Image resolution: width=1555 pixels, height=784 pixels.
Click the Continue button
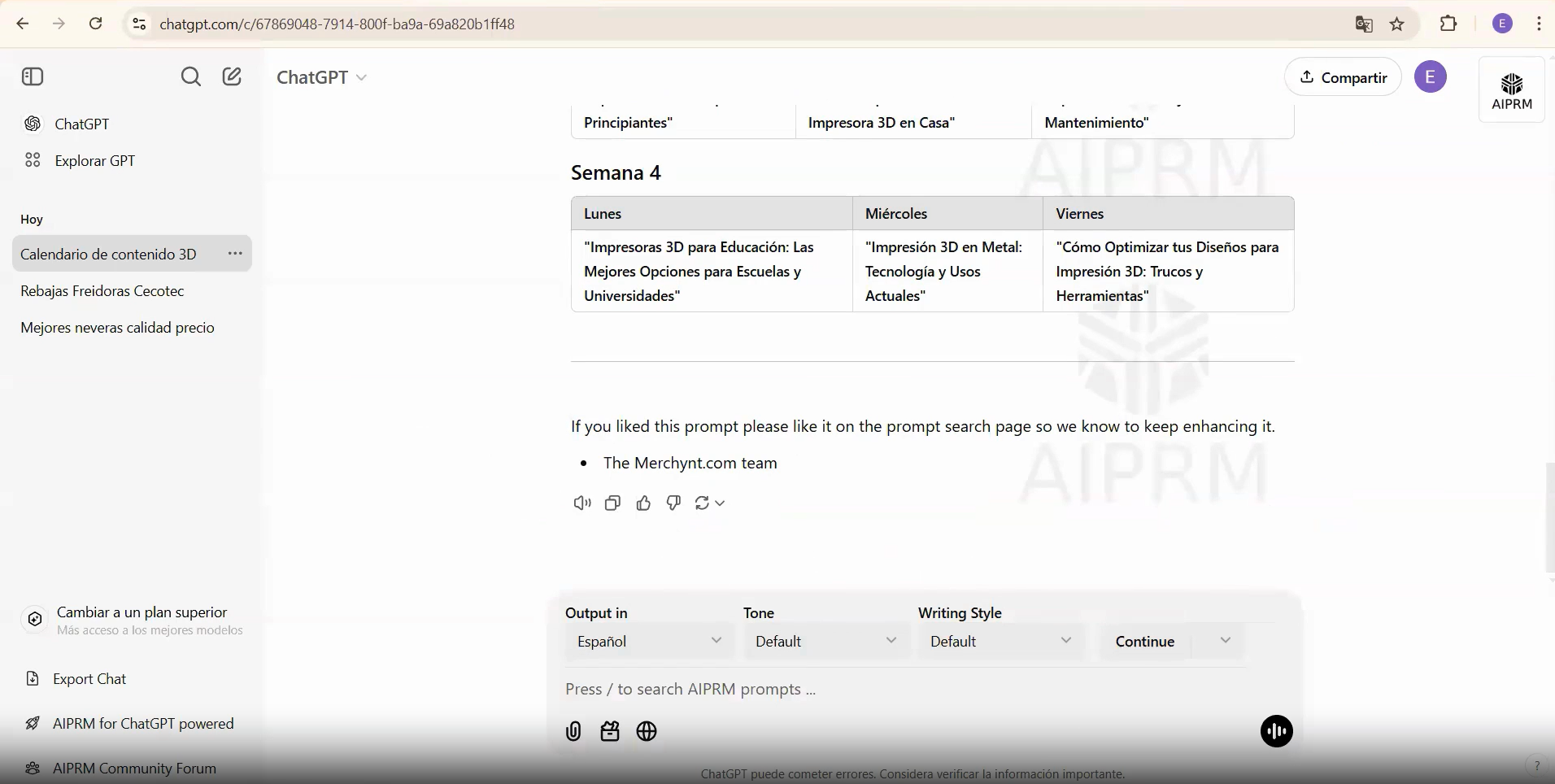(1145, 641)
